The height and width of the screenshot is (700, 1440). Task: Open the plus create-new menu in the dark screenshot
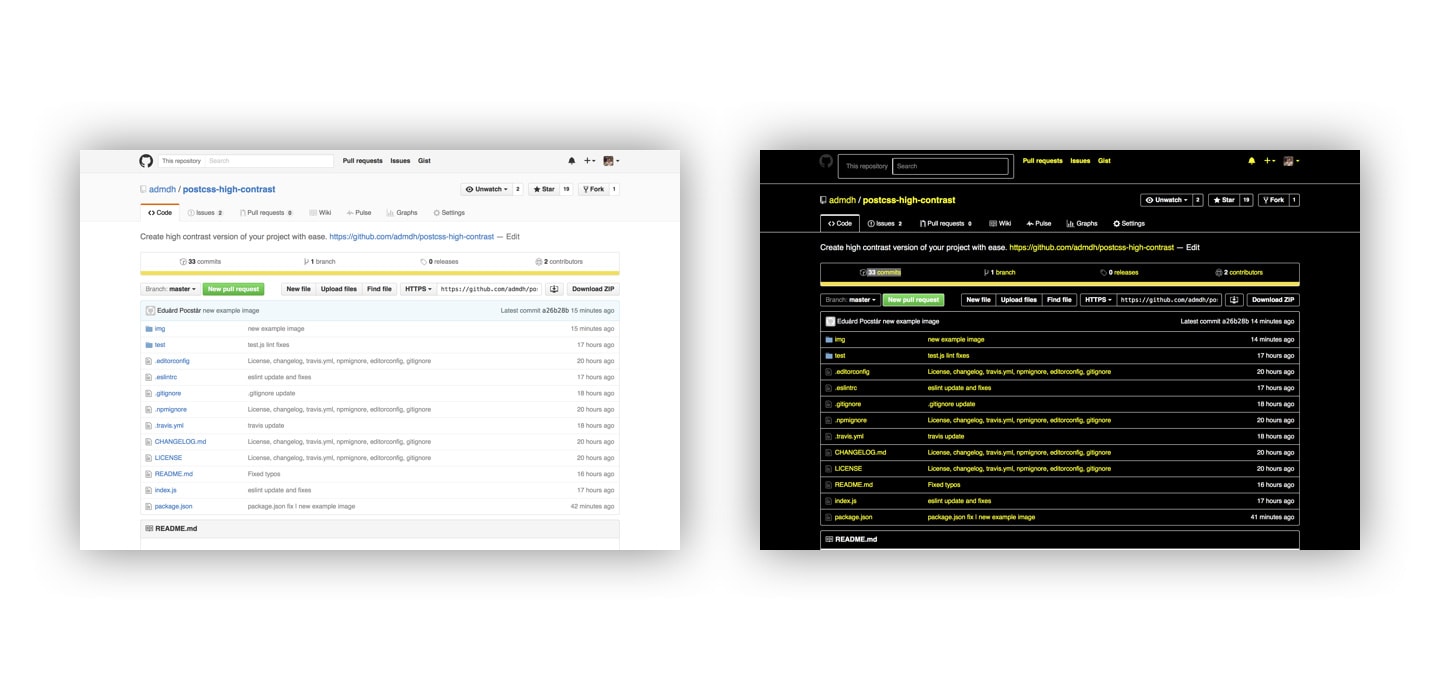point(1270,161)
